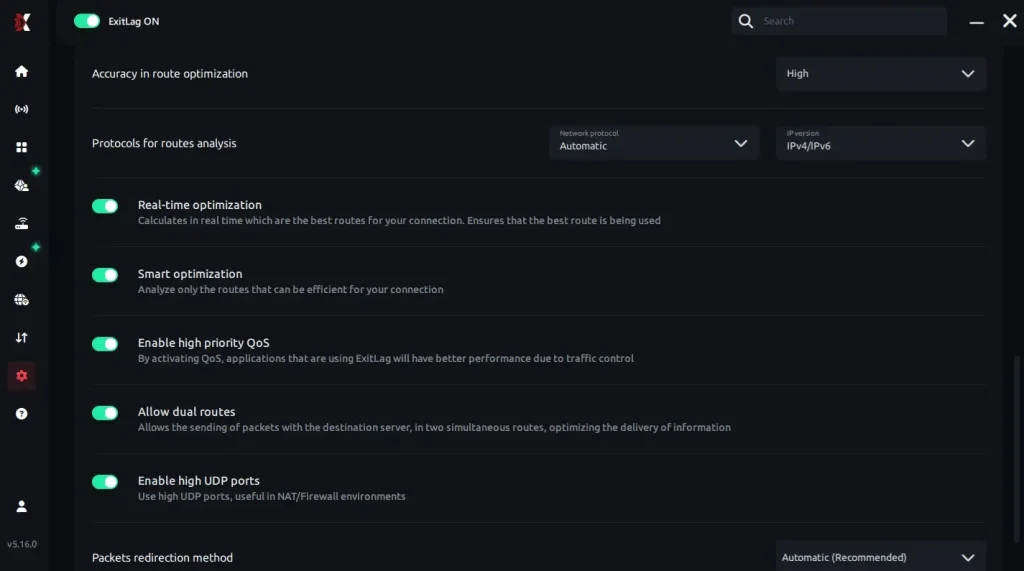Open the apps grid sidebar icon
Viewport: 1024px width, 571px height.
coord(22,147)
